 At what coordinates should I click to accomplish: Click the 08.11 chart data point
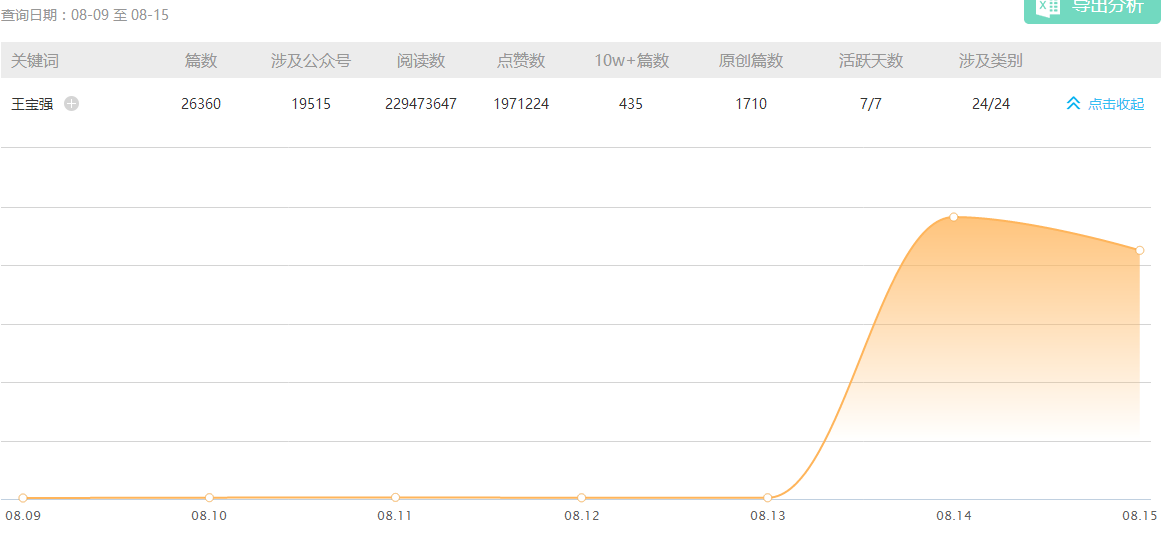point(395,497)
